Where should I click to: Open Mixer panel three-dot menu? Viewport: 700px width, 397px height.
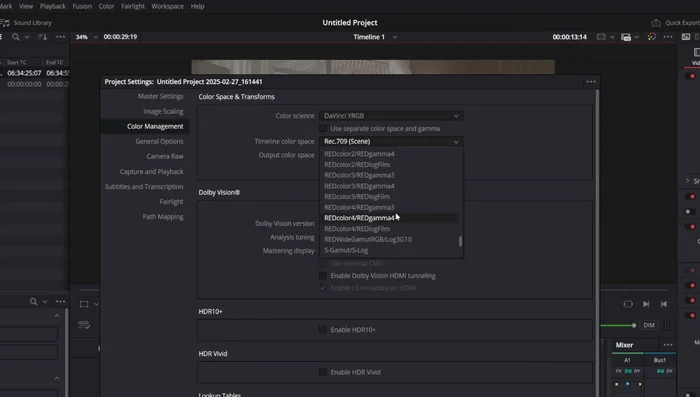click(x=668, y=345)
